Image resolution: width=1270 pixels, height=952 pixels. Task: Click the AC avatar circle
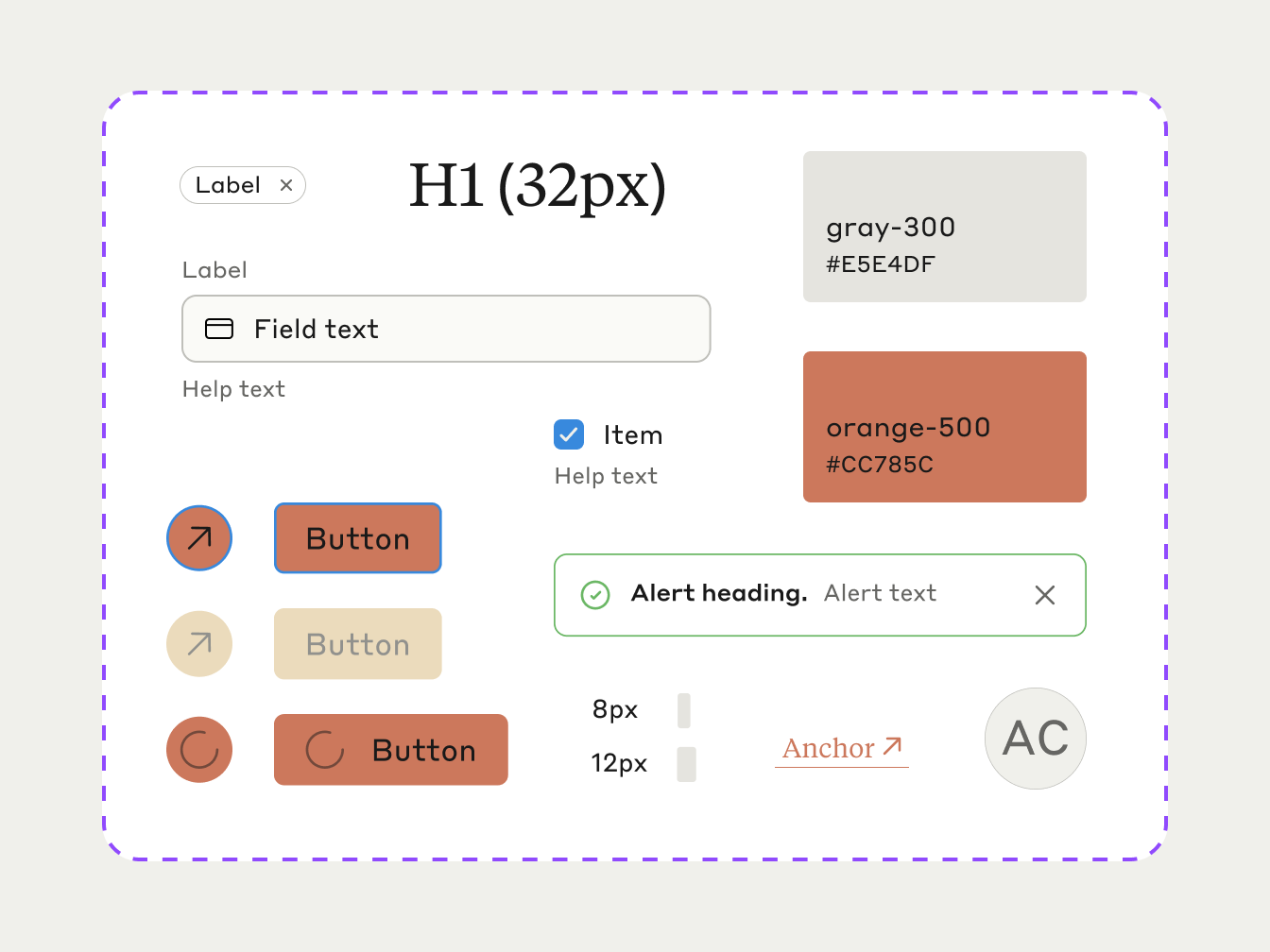tap(1036, 739)
